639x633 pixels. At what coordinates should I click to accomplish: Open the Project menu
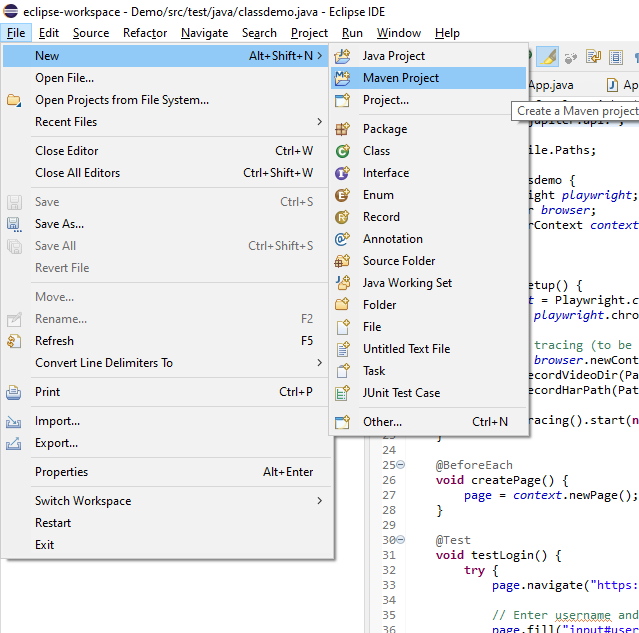[x=309, y=33]
